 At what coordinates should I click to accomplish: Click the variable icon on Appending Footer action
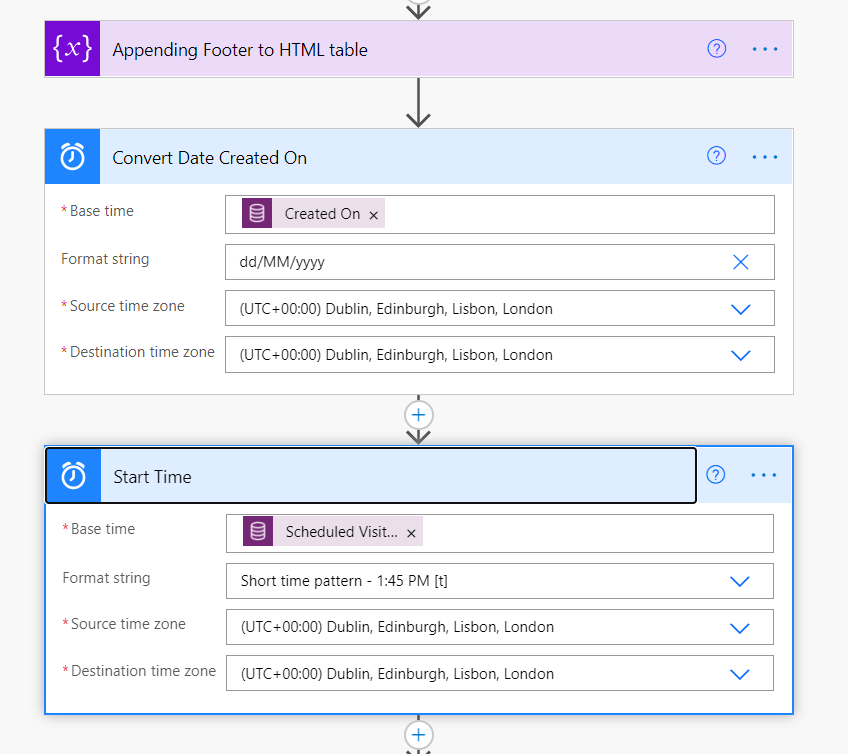pos(72,49)
